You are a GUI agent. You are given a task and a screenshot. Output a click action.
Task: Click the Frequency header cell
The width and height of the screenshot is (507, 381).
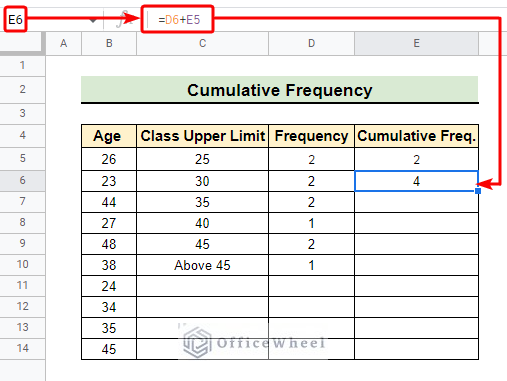point(311,136)
